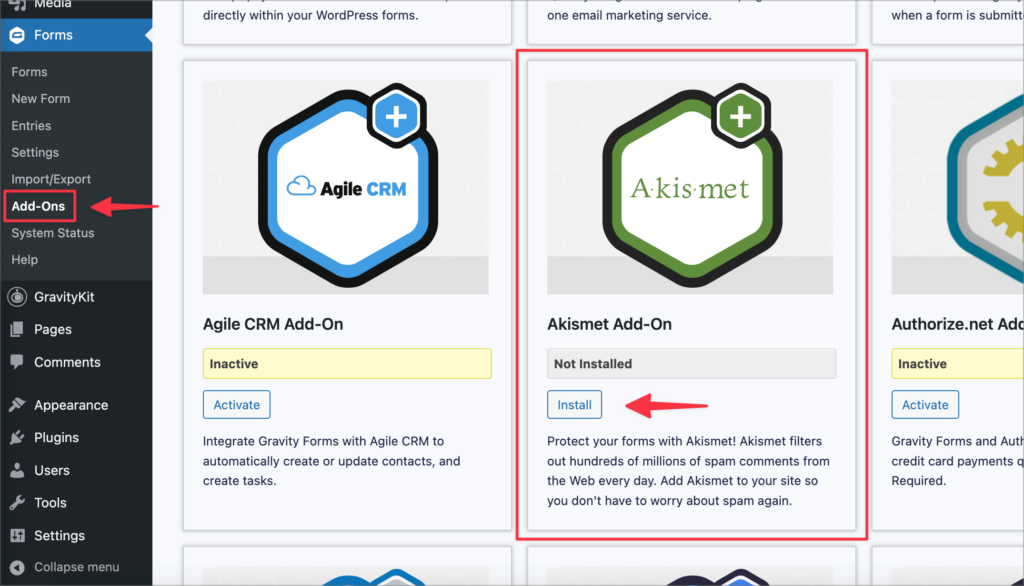Click the Collapse menu arrow icon
Image resolution: width=1024 pixels, height=586 pixels.
click(x=17, y=567)
